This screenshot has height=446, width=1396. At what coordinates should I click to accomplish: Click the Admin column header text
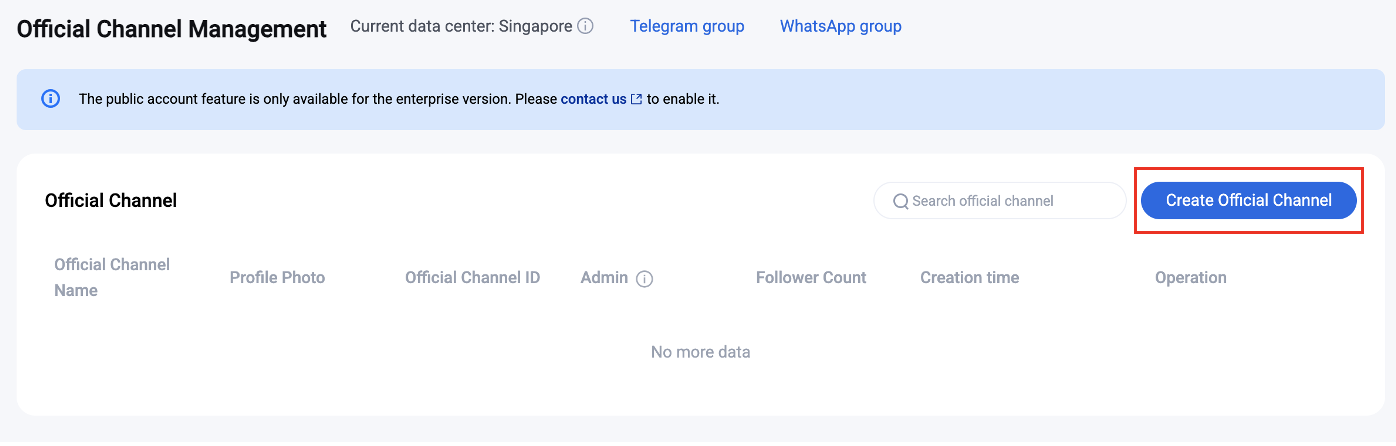[604, 278]
